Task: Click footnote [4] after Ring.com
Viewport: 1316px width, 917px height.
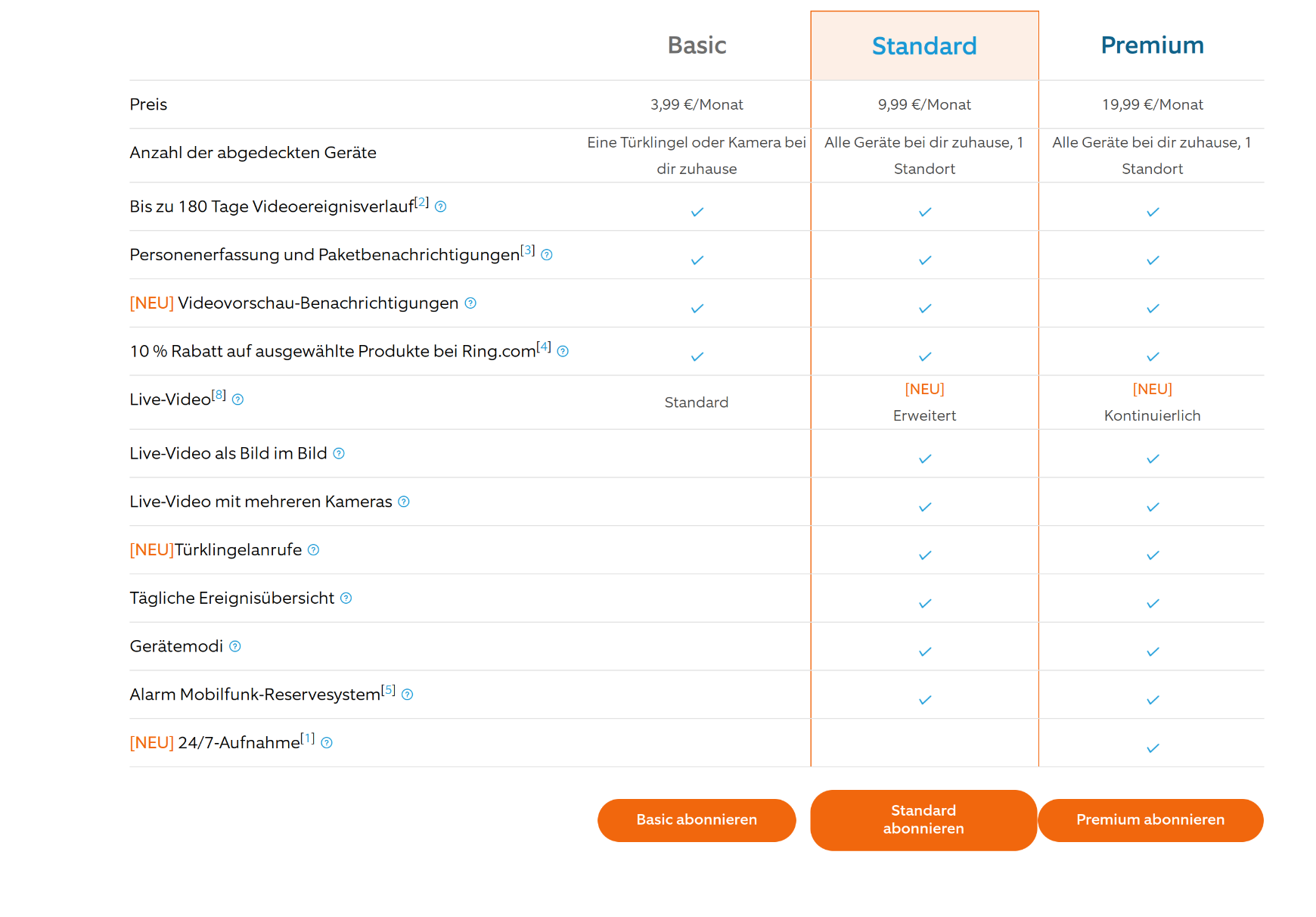Action: click(544, 347)
